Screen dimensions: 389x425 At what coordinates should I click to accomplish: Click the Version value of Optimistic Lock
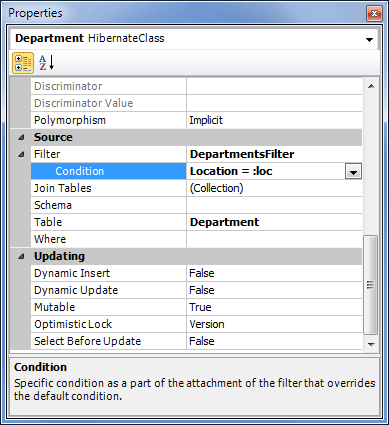207,324
